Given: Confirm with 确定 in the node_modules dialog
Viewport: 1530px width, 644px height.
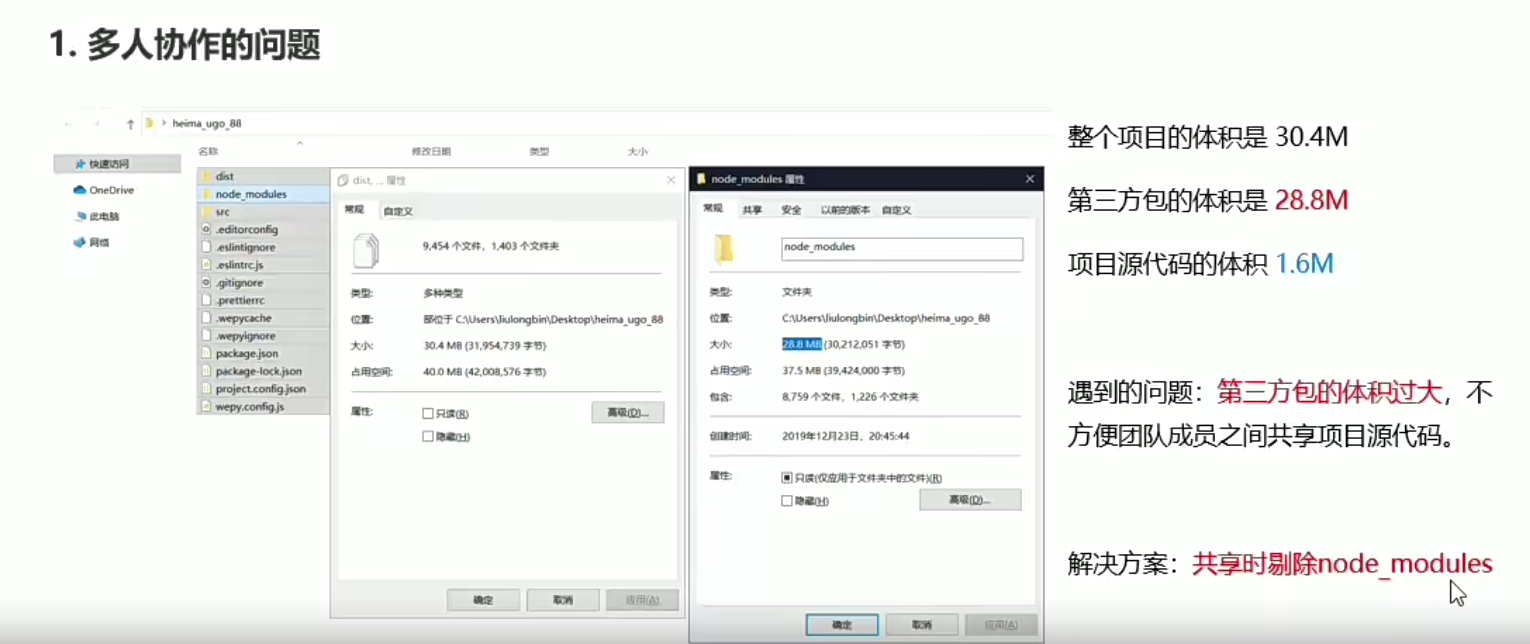Looking at the screenshot, I should [x=842, y=625].
